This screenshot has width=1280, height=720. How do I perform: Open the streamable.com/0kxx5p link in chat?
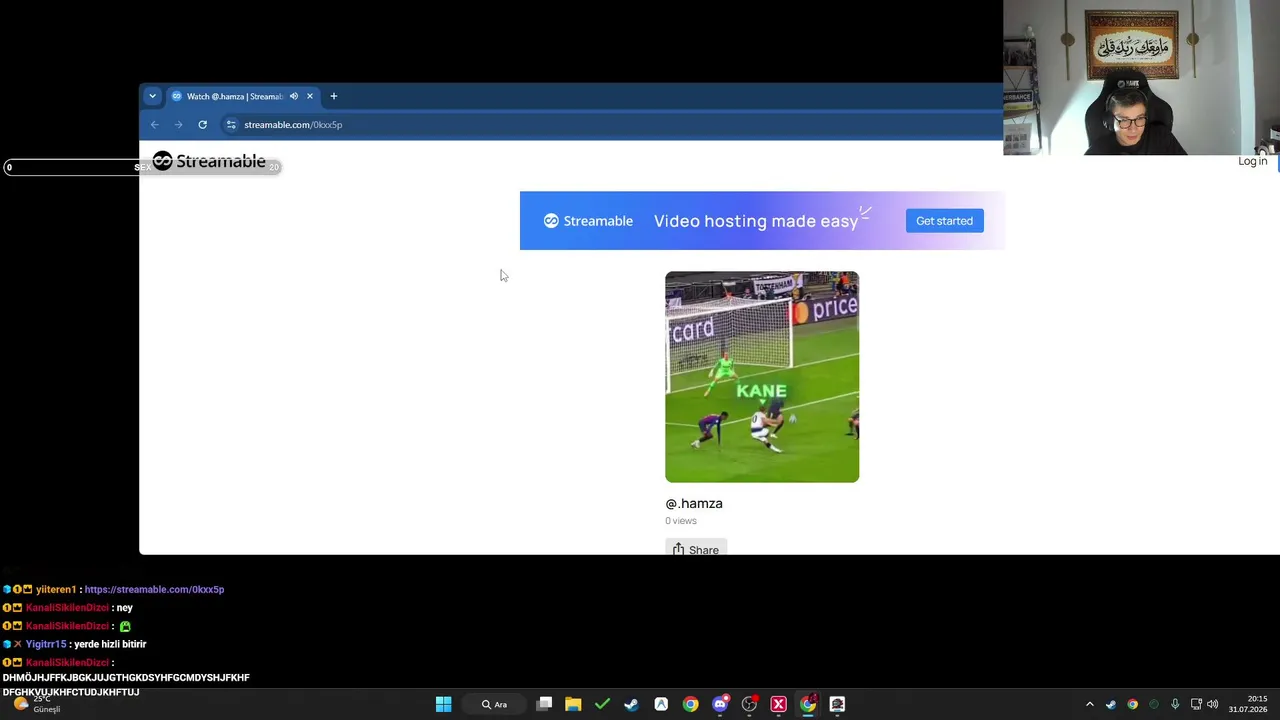click(154, 590)
